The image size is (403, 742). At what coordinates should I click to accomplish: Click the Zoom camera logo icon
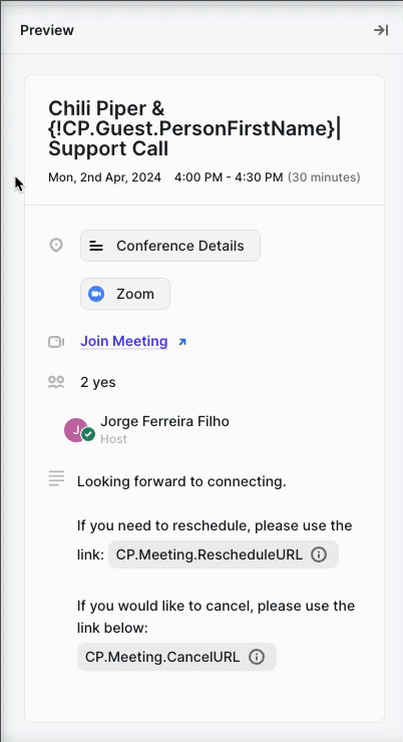point(96,294)
